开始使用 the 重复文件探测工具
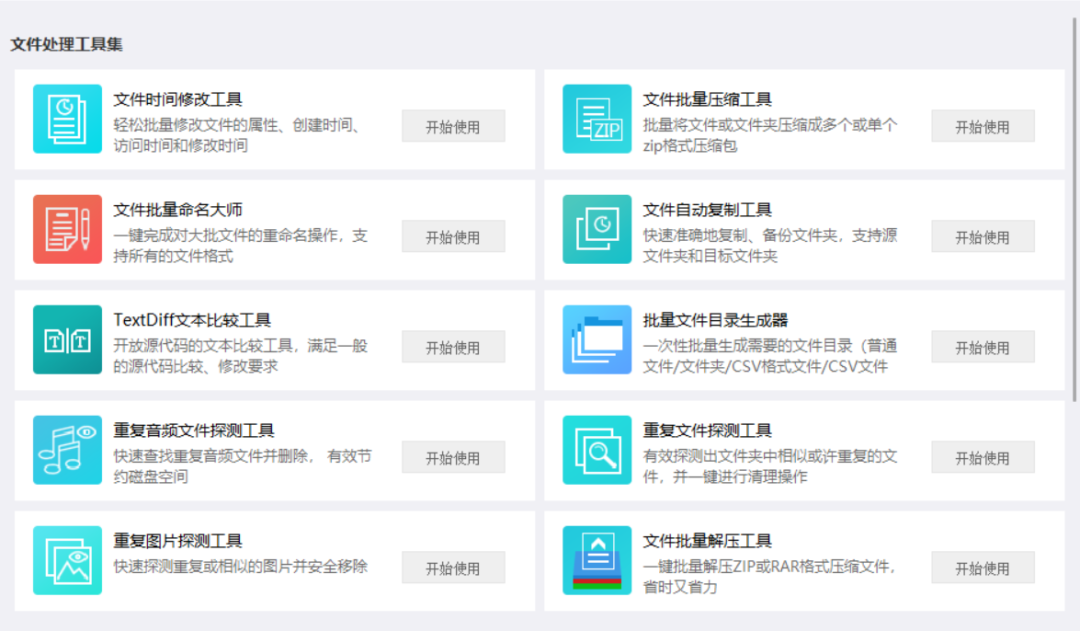 point(983,457)
